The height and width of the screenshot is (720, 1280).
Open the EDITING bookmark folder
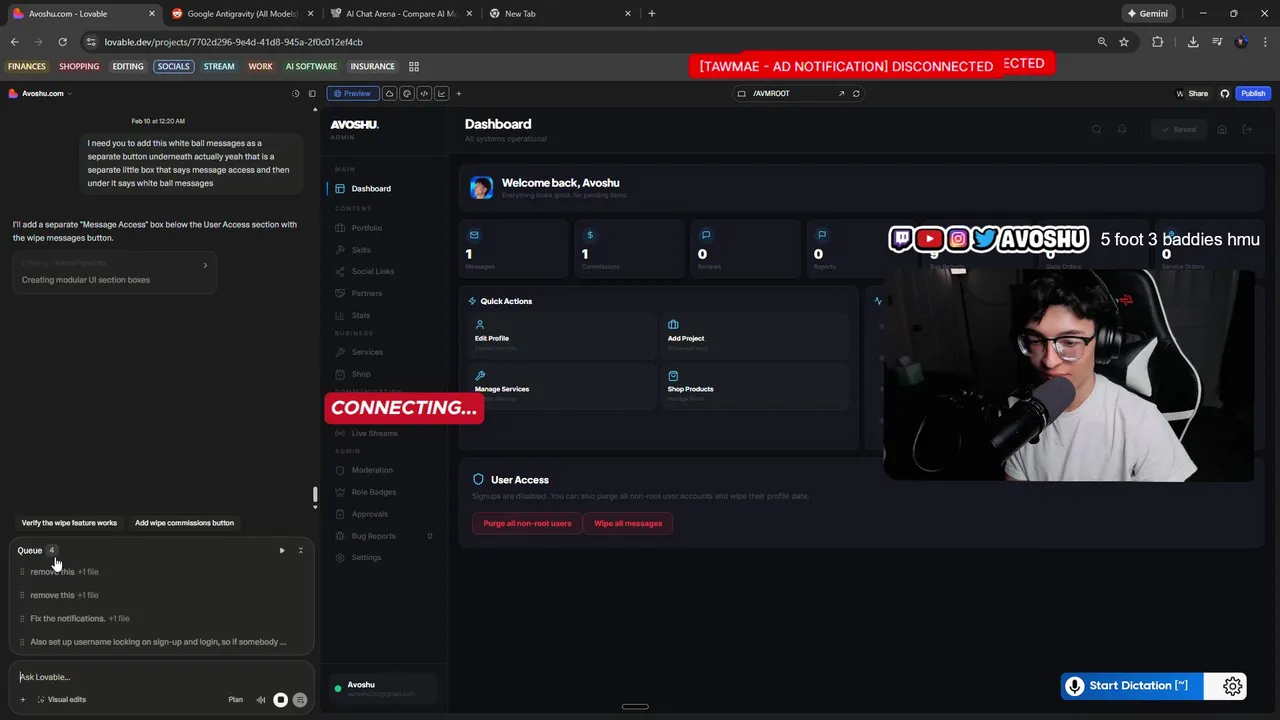128,66
